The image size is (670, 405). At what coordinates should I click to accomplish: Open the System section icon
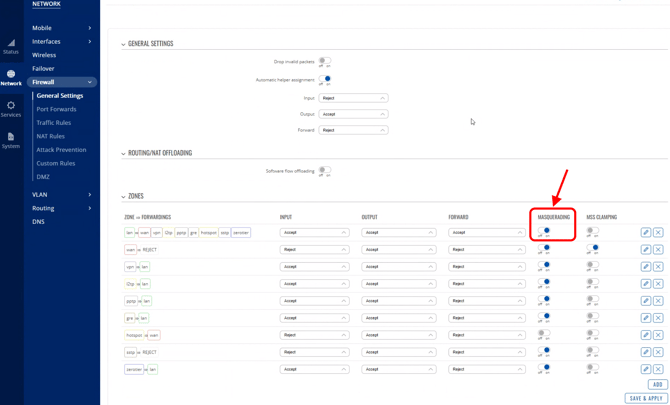pos(11,140)
